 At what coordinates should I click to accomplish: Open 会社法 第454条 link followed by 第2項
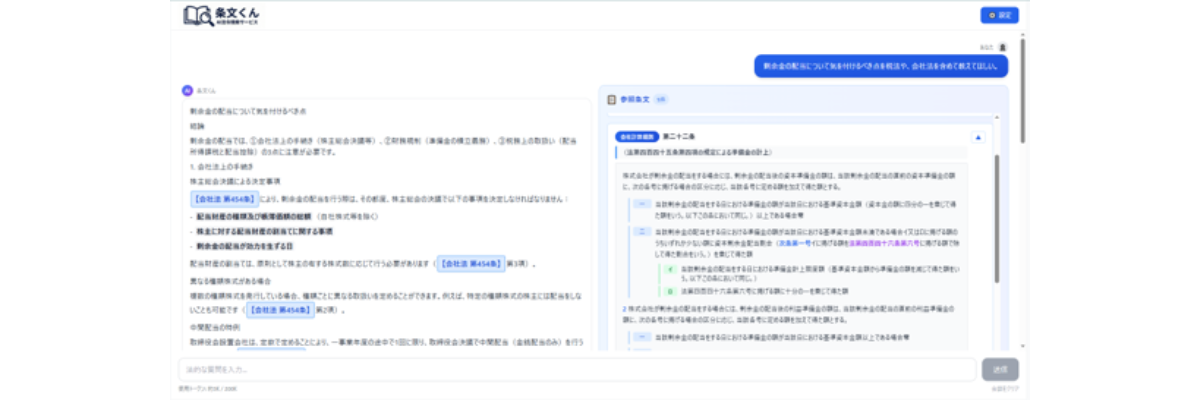click(282, 310)
